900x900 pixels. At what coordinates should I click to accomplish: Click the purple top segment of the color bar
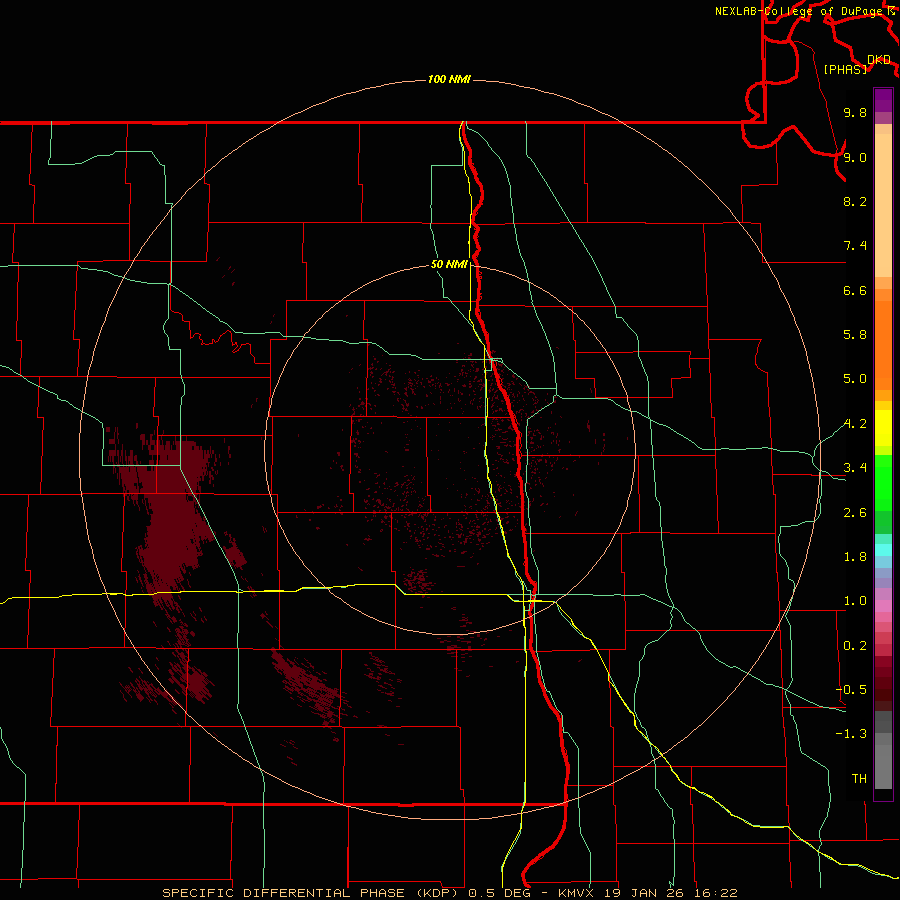pyautogui.click(x=883, y=100)
